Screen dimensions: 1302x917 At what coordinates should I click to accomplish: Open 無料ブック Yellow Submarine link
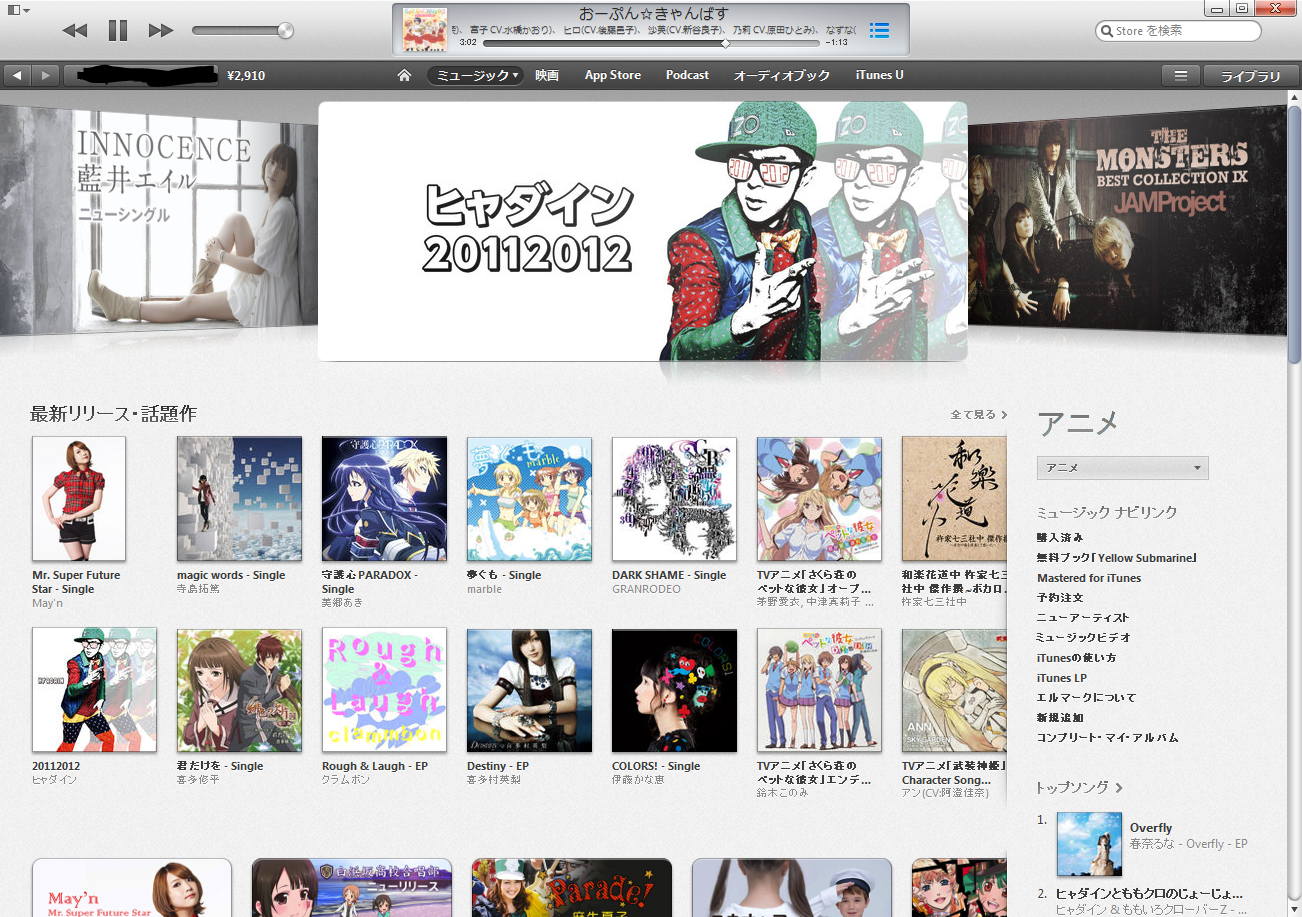pos(1117,557)
